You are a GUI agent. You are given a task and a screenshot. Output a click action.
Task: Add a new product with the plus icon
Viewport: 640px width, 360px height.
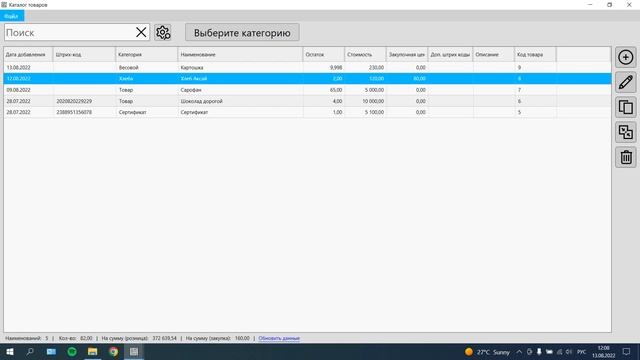tap(625, 58)
